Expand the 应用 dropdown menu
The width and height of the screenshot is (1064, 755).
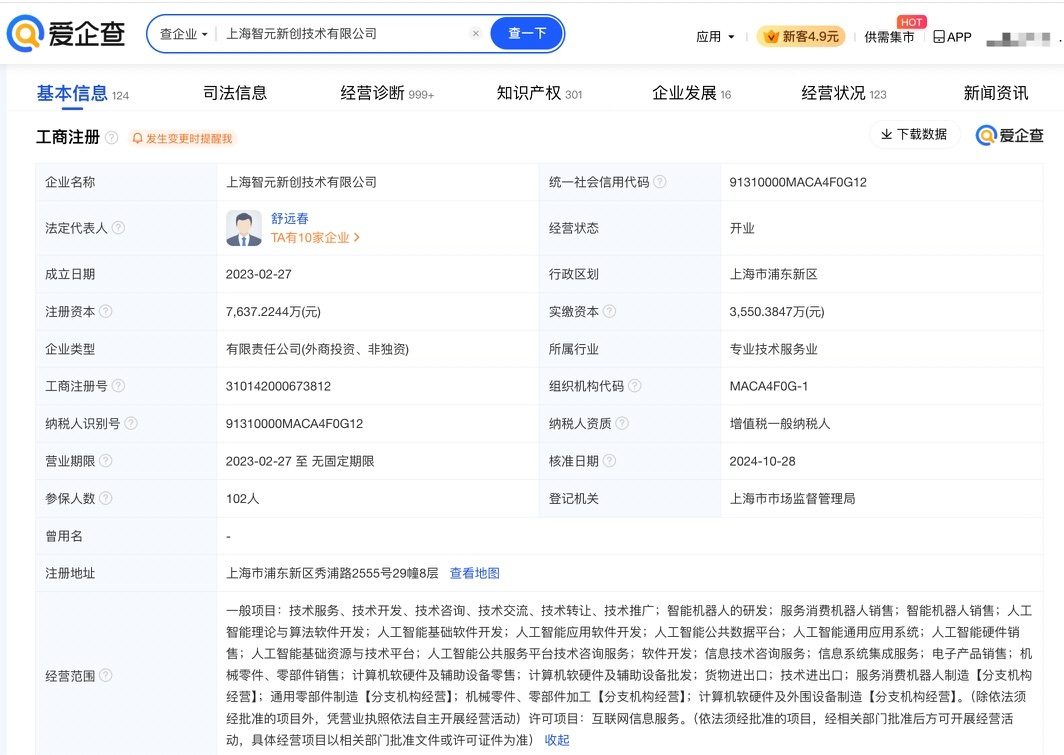click(715, 37)
